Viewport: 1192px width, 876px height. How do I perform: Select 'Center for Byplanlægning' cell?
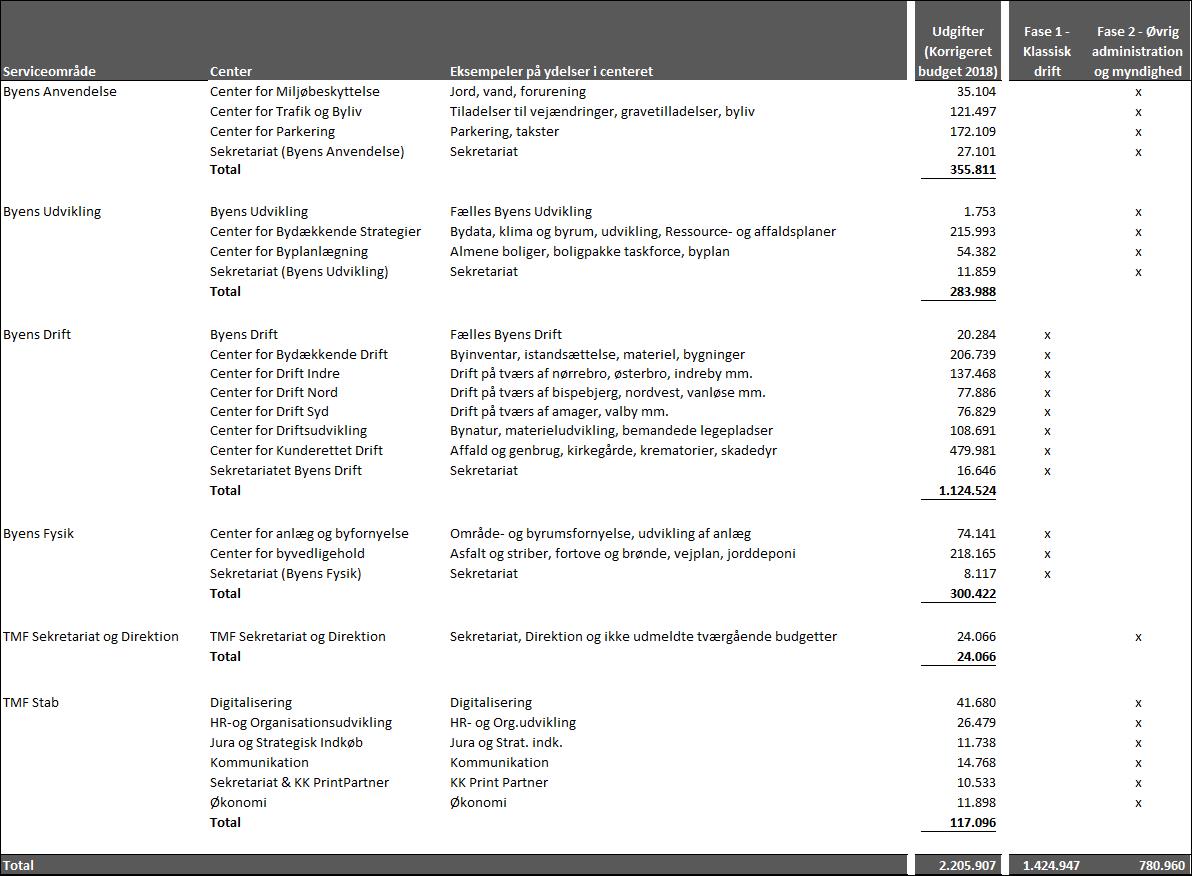tap(289, 252)
